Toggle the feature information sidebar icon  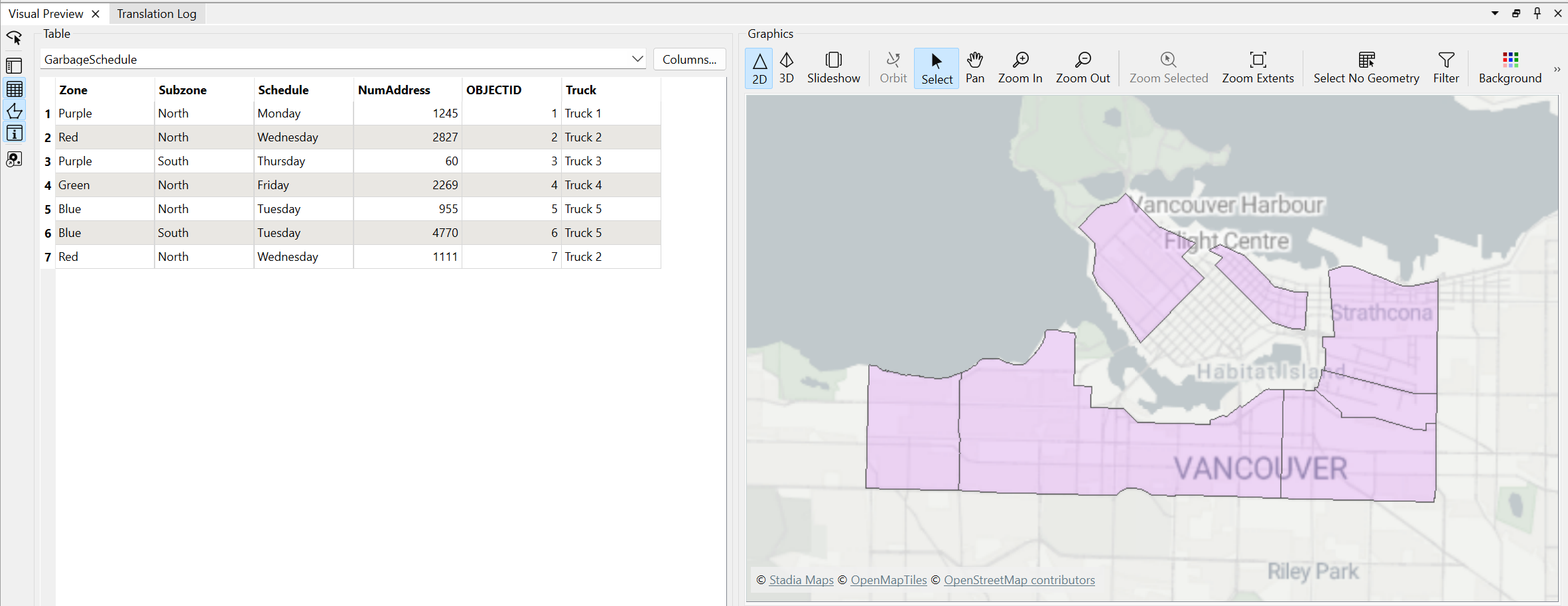(14, 133)
